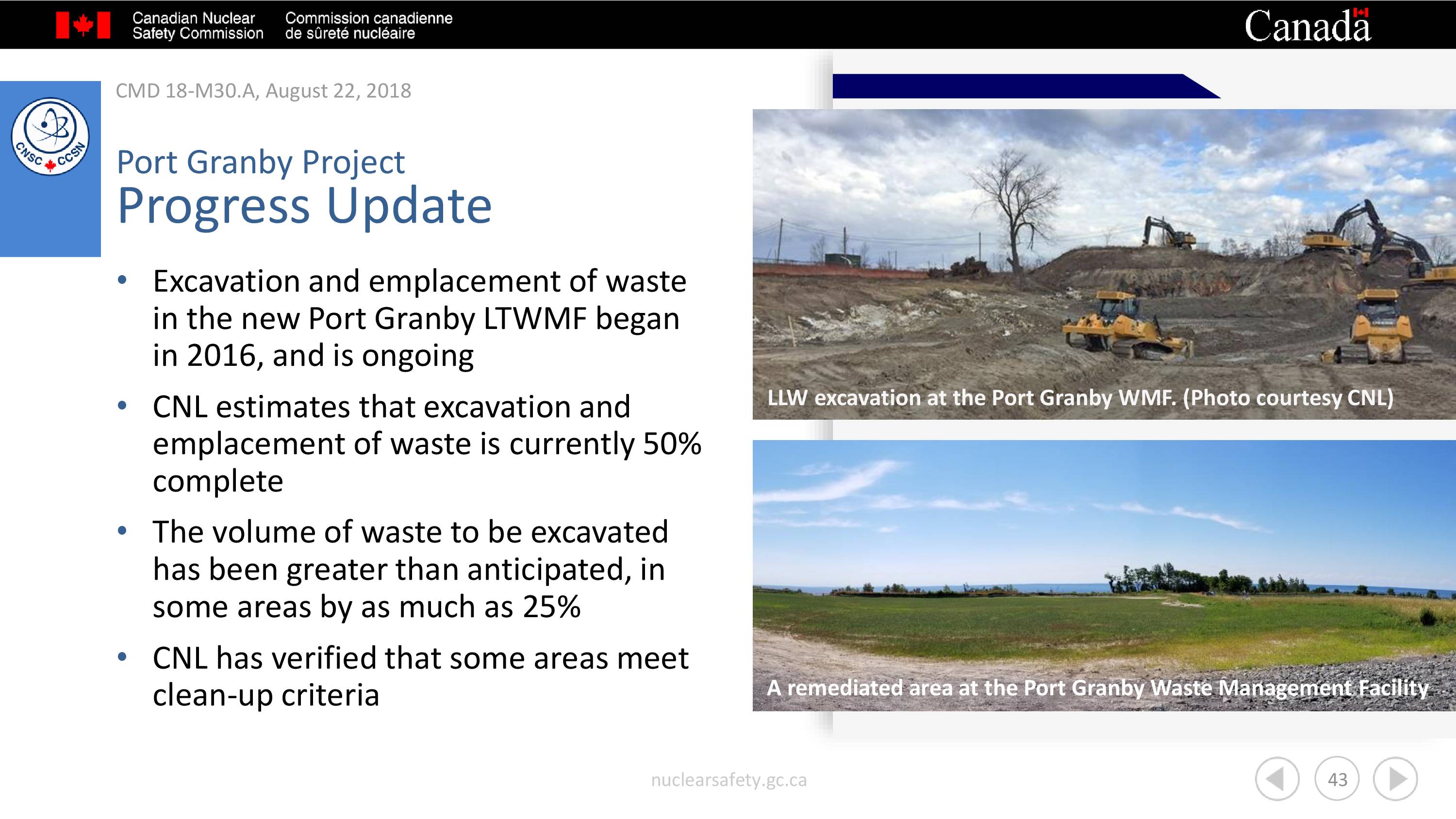1456x819 pixels.
Task: Click the LLW excavation site photo
Action: pos(1104,264)
